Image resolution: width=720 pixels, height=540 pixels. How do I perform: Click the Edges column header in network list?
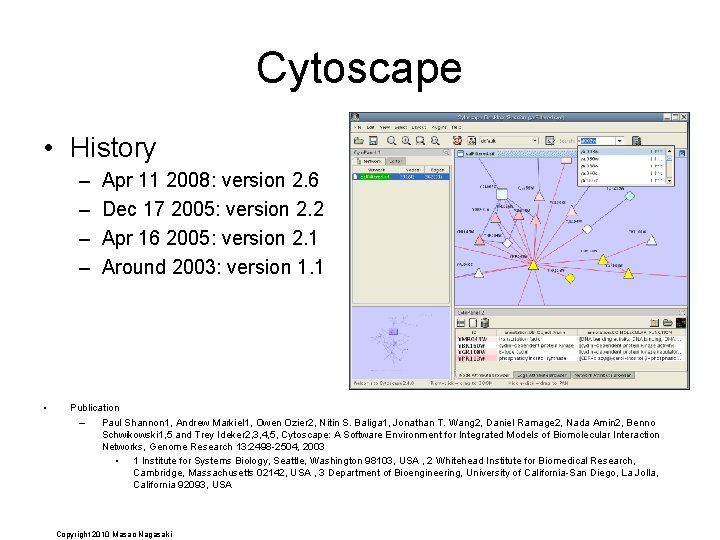[437, 169]
